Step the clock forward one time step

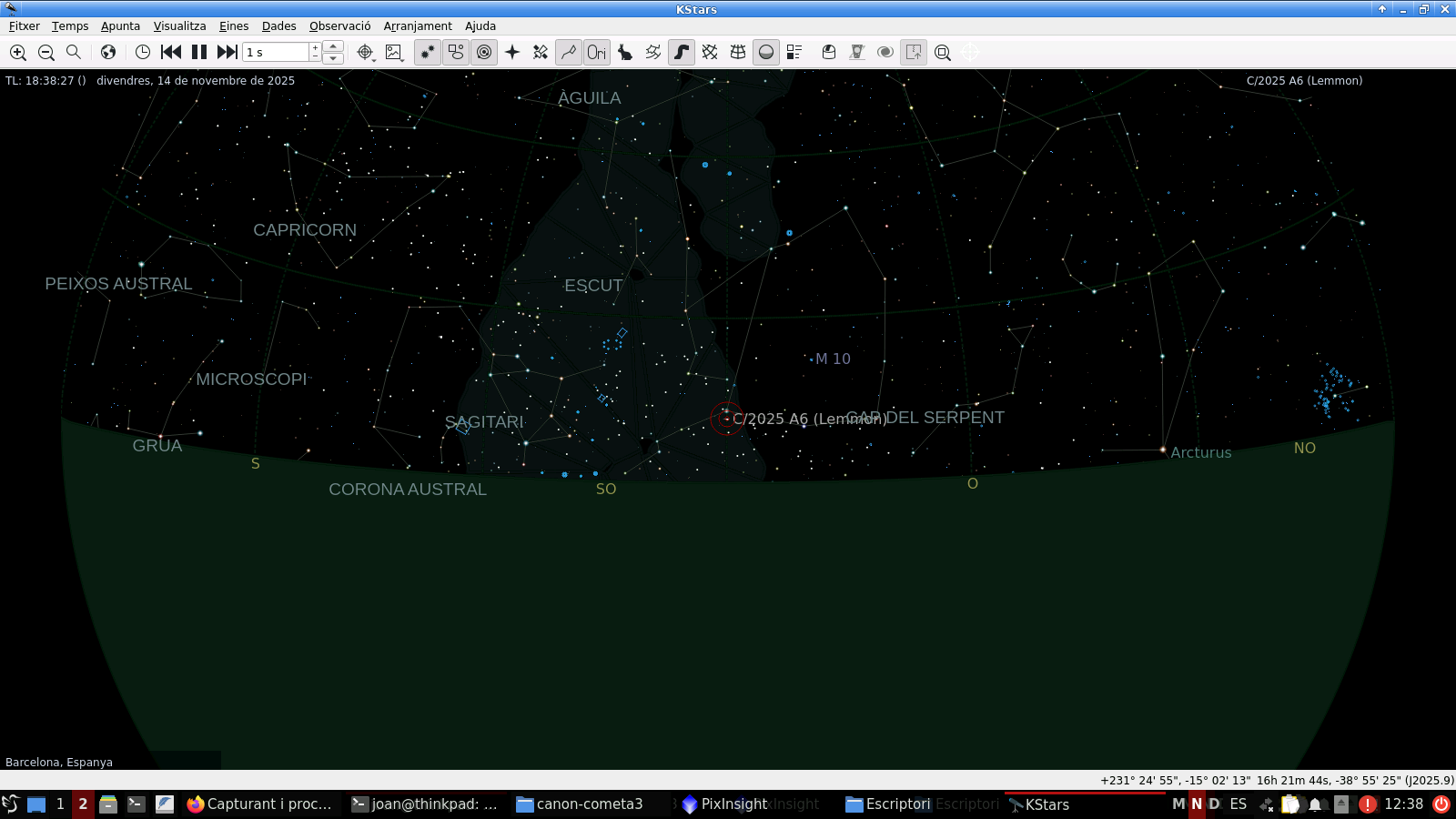click(227, 53)
